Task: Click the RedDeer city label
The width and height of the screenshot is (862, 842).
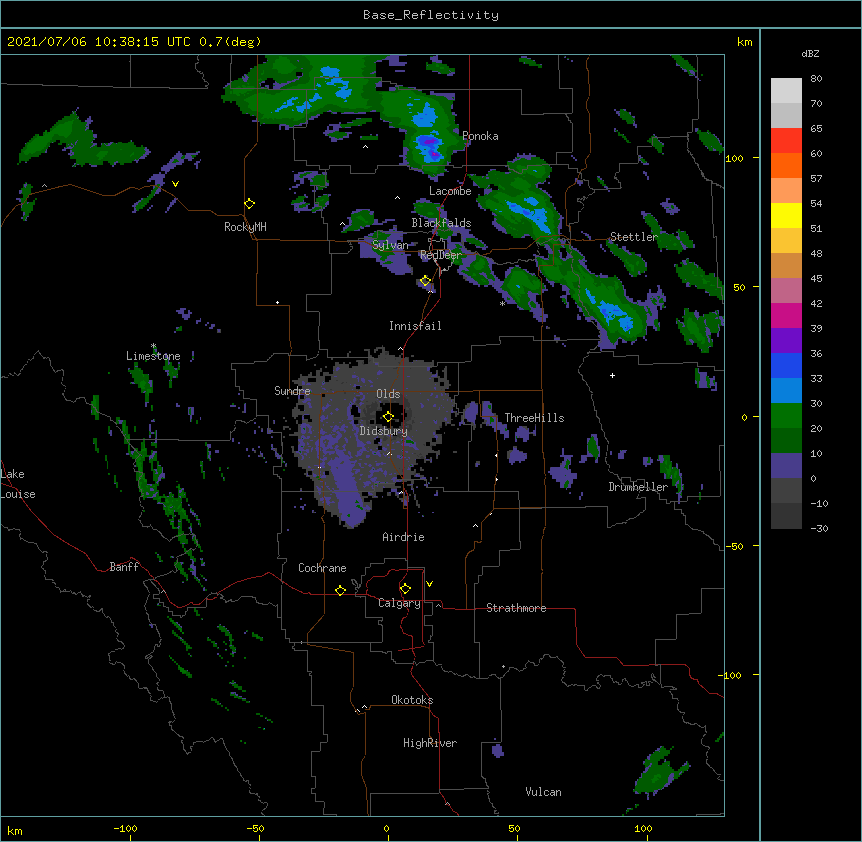Action: coord(441,255)
